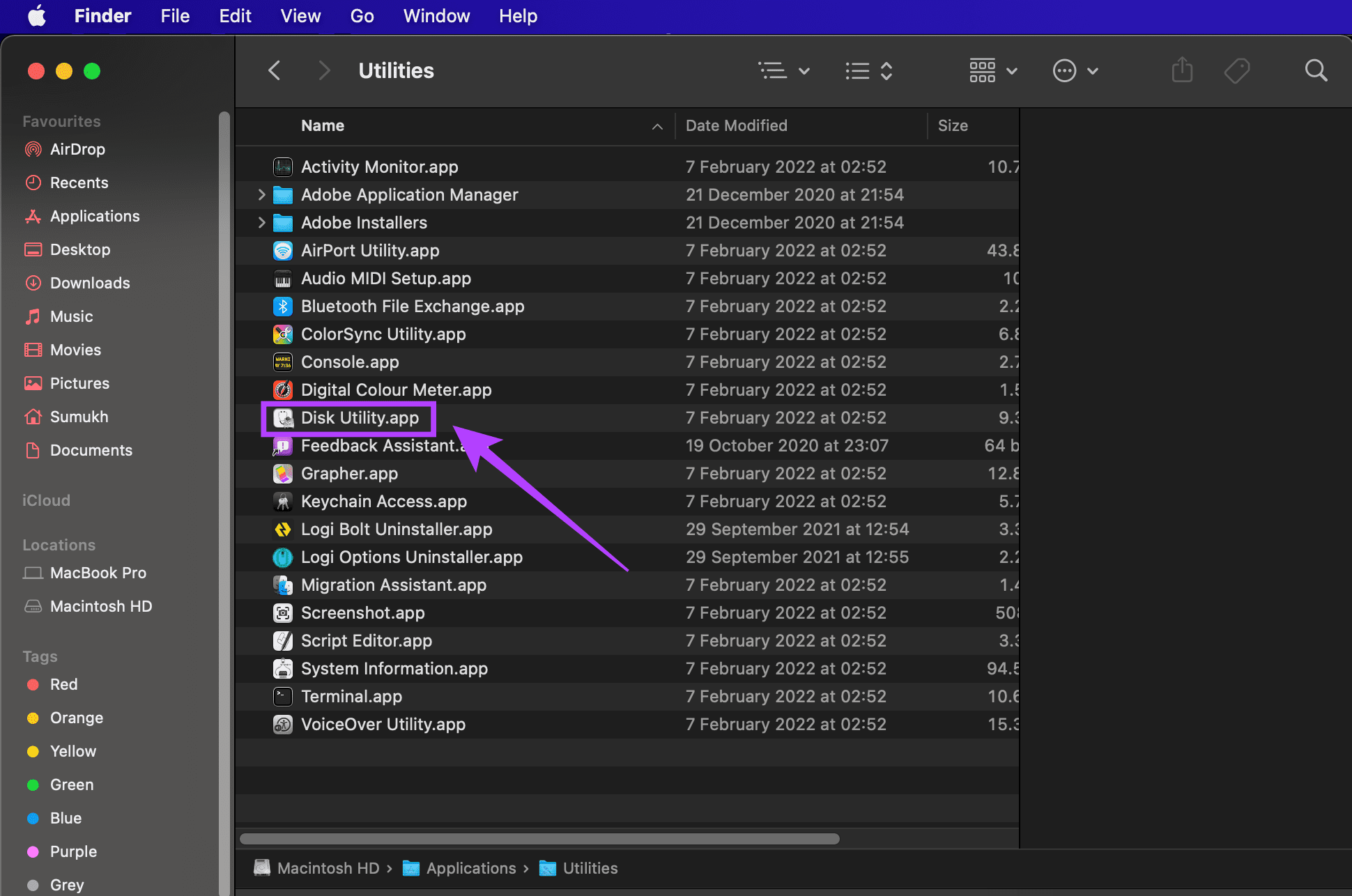The width and height of the screenshot is (1352, 896).
Task: Click the System Information app icon
Action: [282, 668]
